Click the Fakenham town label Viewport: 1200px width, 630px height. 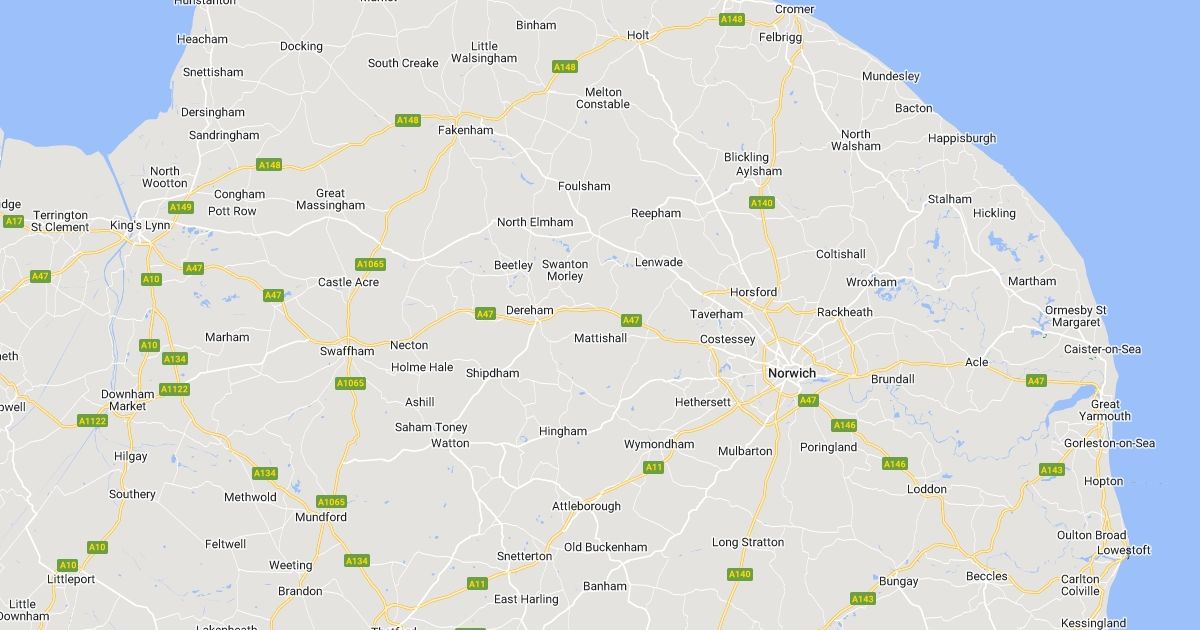466,130
